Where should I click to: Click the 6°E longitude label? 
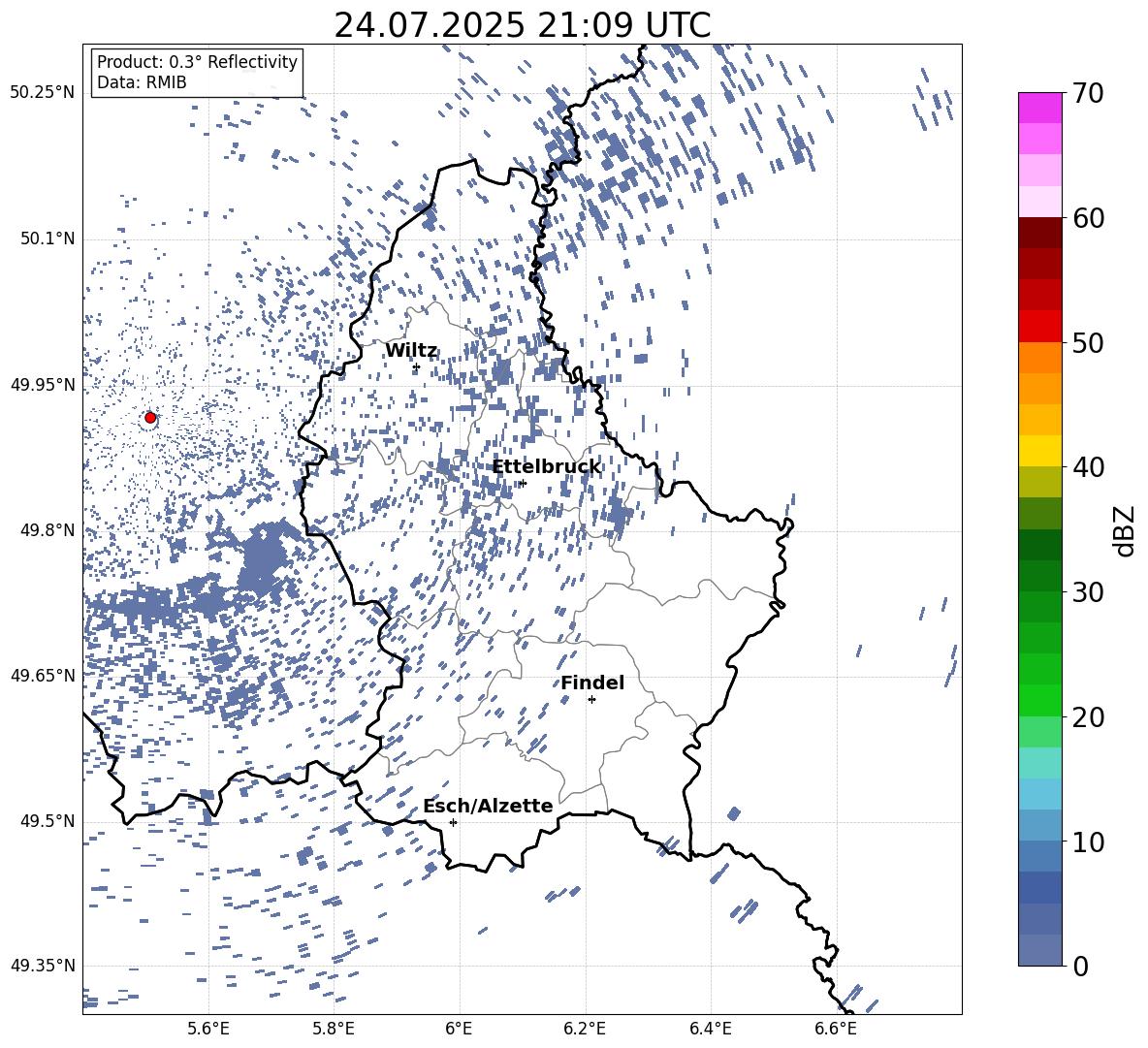pyautogui.click(x=459, y=1029)
